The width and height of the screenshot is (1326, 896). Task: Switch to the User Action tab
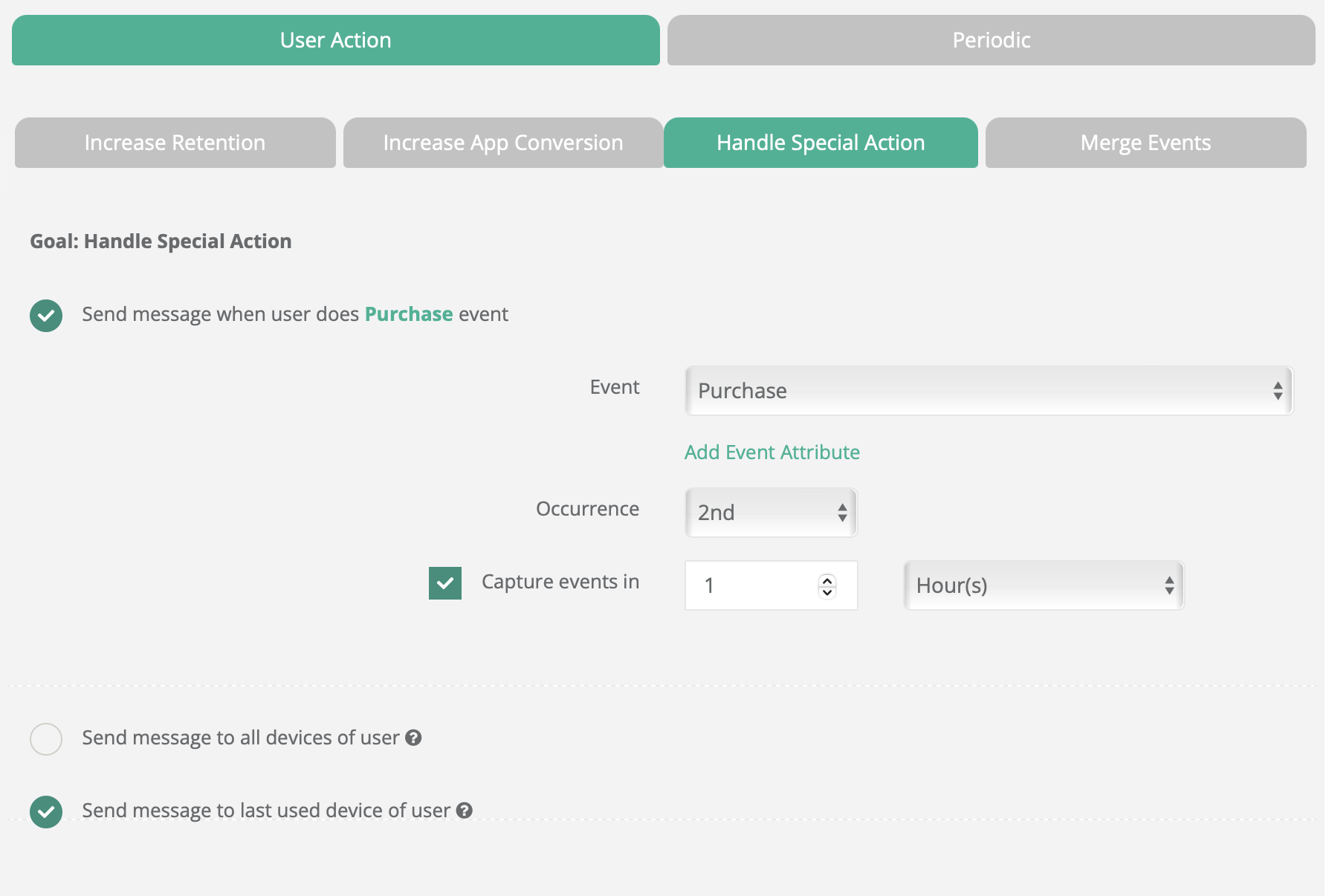(335, 40)
